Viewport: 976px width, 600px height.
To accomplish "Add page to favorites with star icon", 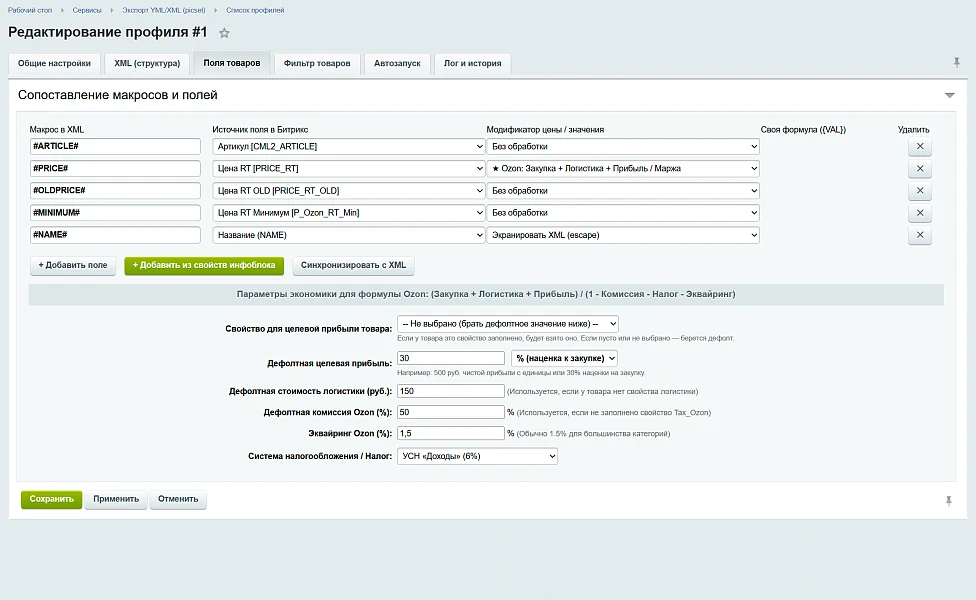I will 224,33.
